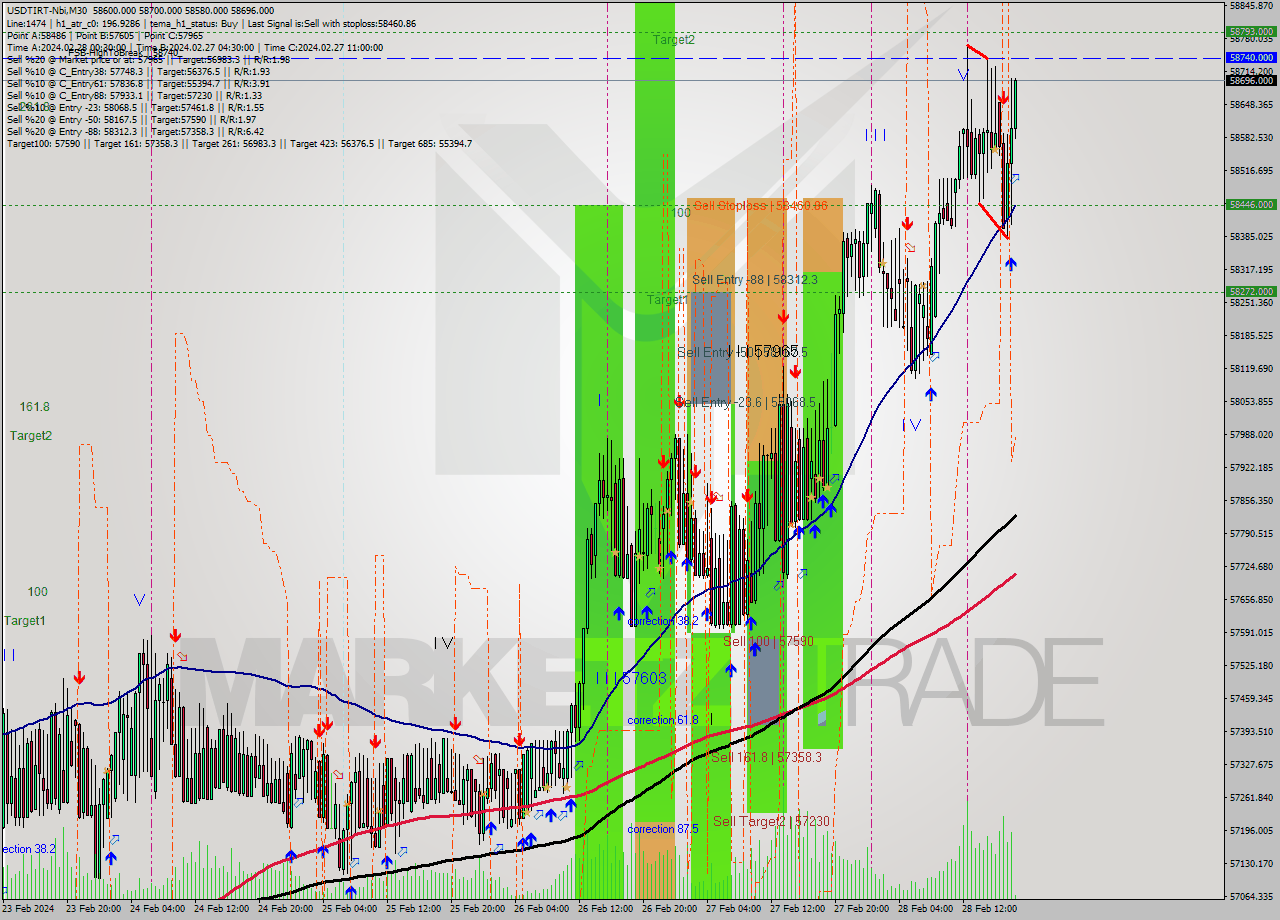Click the 'I I I | 57603' wave label

click(630, 678)
